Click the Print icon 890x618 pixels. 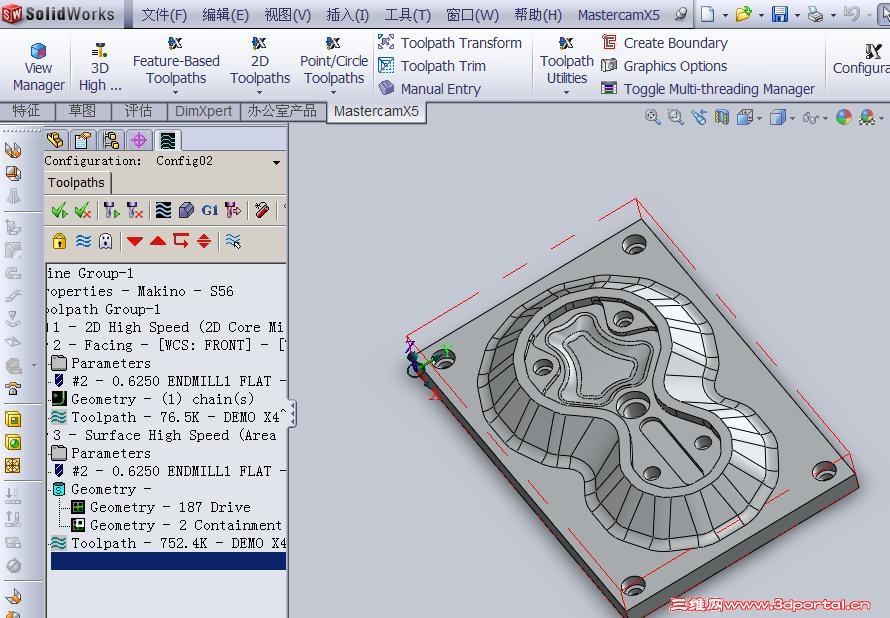click(x=816, y=14)
